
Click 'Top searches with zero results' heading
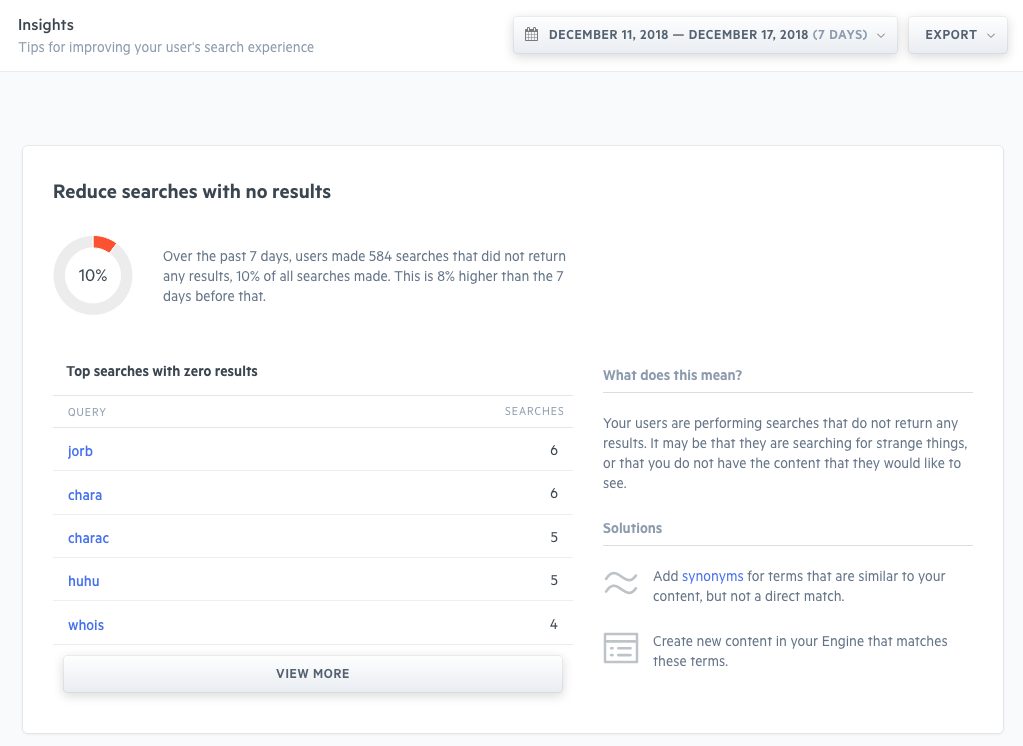162,371
